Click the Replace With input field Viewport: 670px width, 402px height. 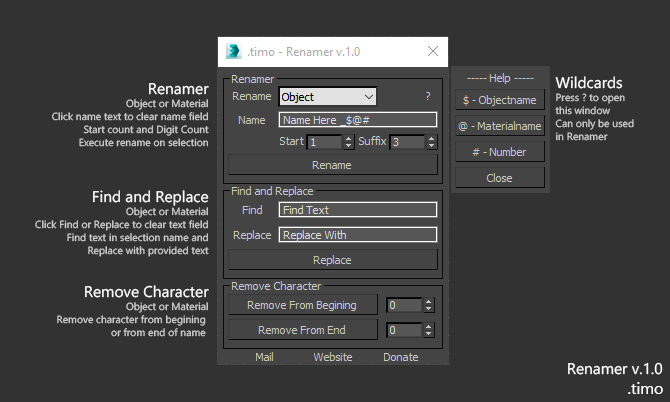click(x=358, y=235)
